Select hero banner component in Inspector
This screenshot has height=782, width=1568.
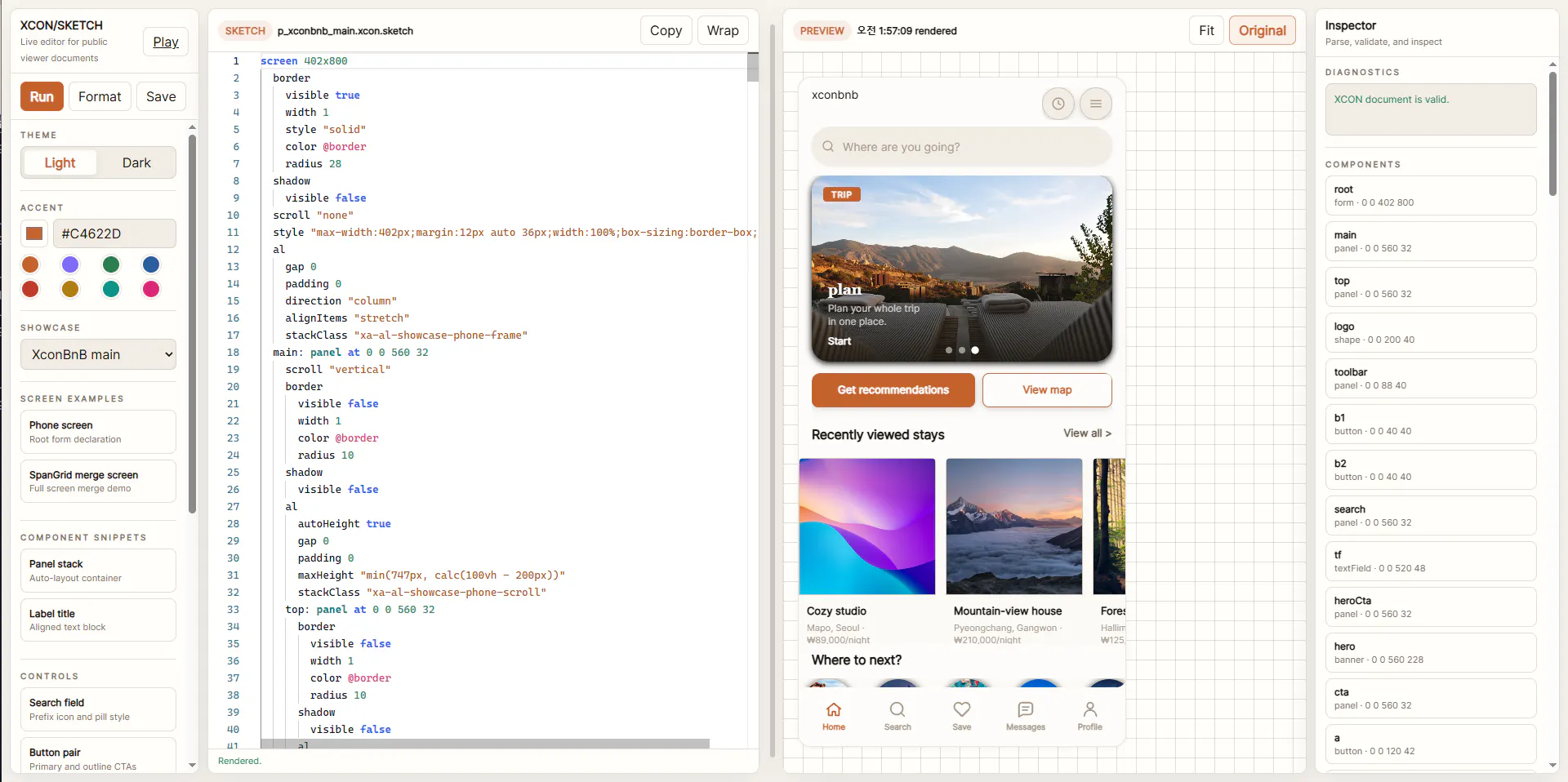1431,653
